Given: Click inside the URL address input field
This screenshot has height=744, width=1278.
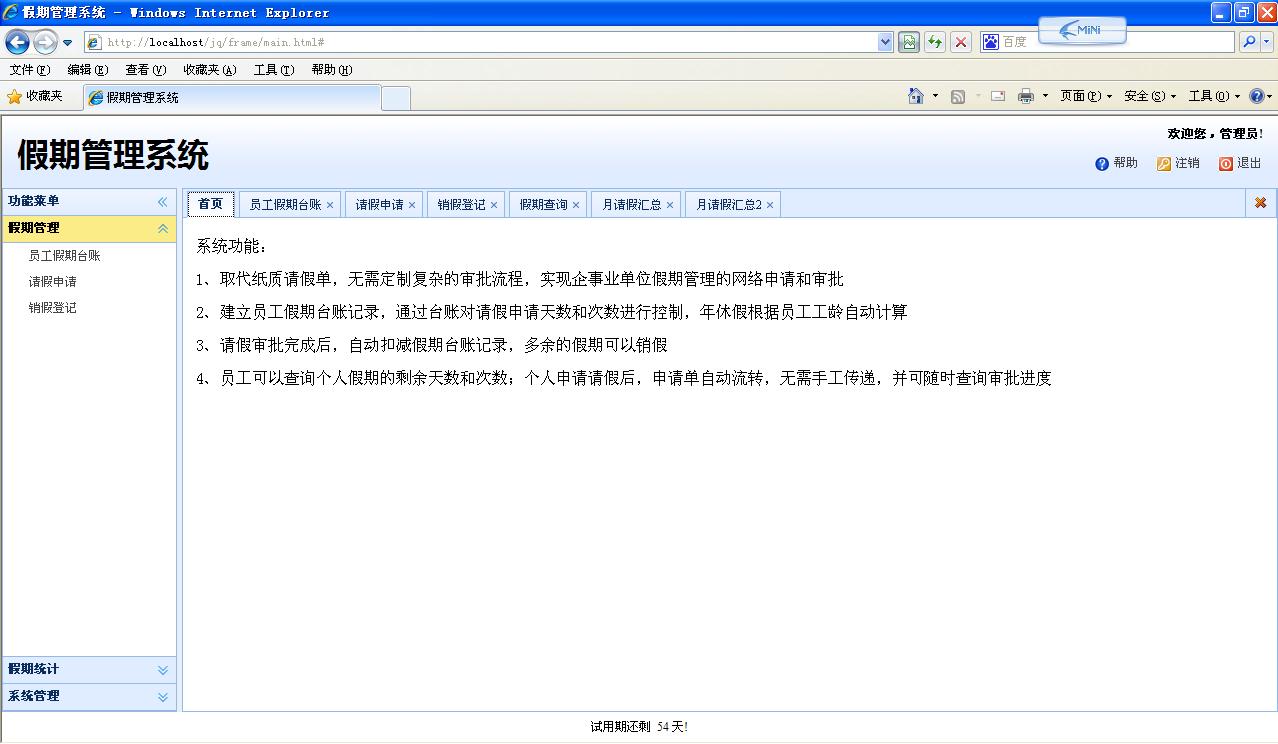Looking at the screenshot, I should pyautogui.click(x=450, y=42).
